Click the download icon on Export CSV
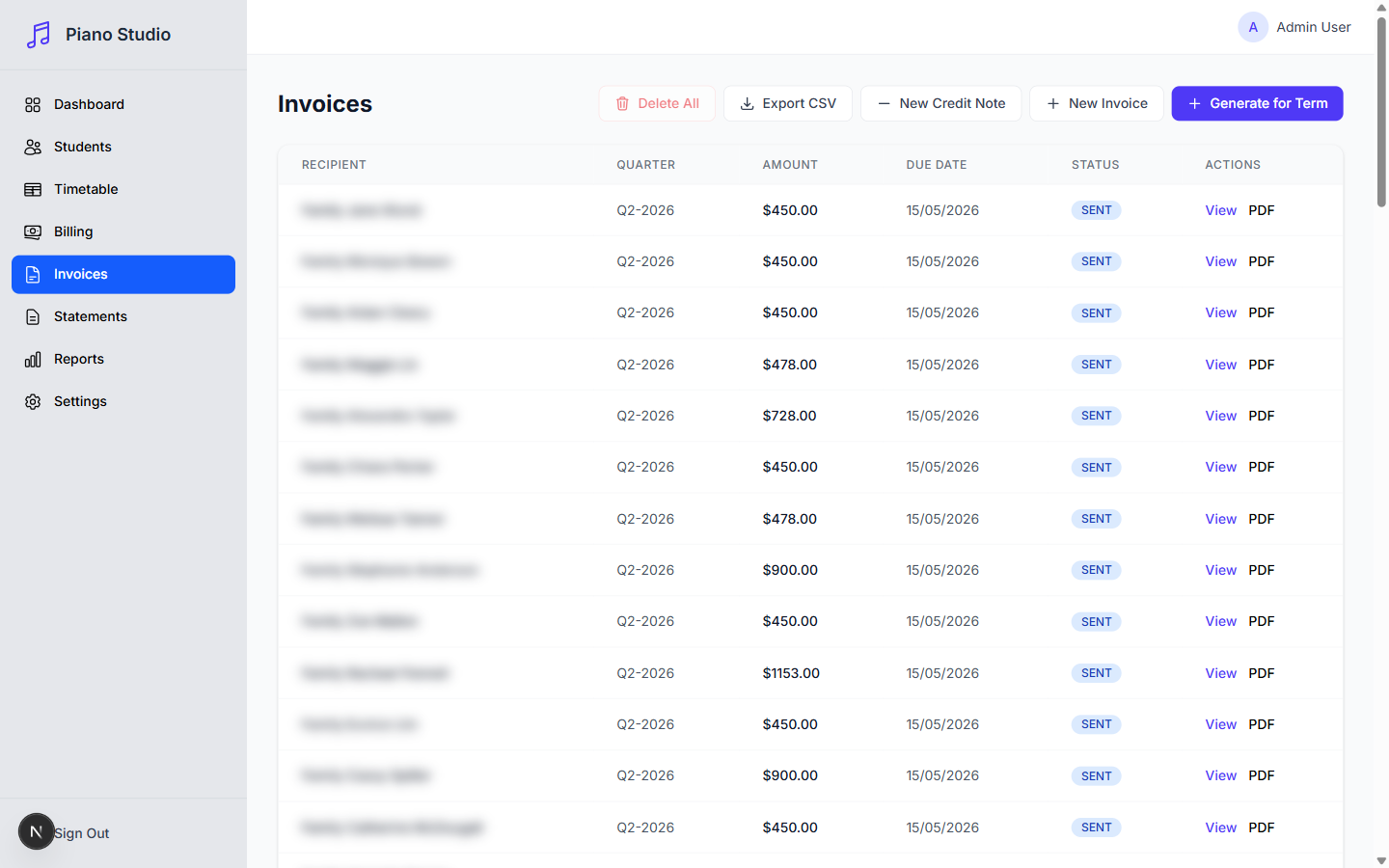The height and width of the screenshot is (868, 1389). pyautogui.click(x=747, y=103)
